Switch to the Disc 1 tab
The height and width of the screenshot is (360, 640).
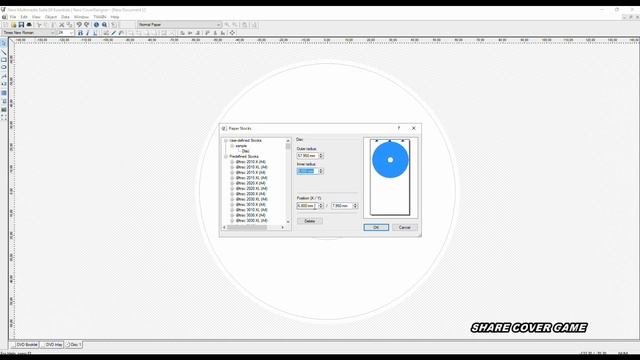point(73,345)
